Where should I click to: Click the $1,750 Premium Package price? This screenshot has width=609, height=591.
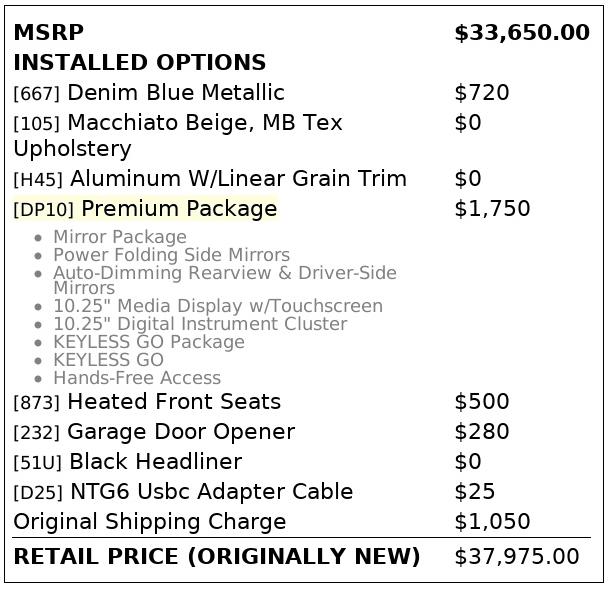tap(492, 209)
